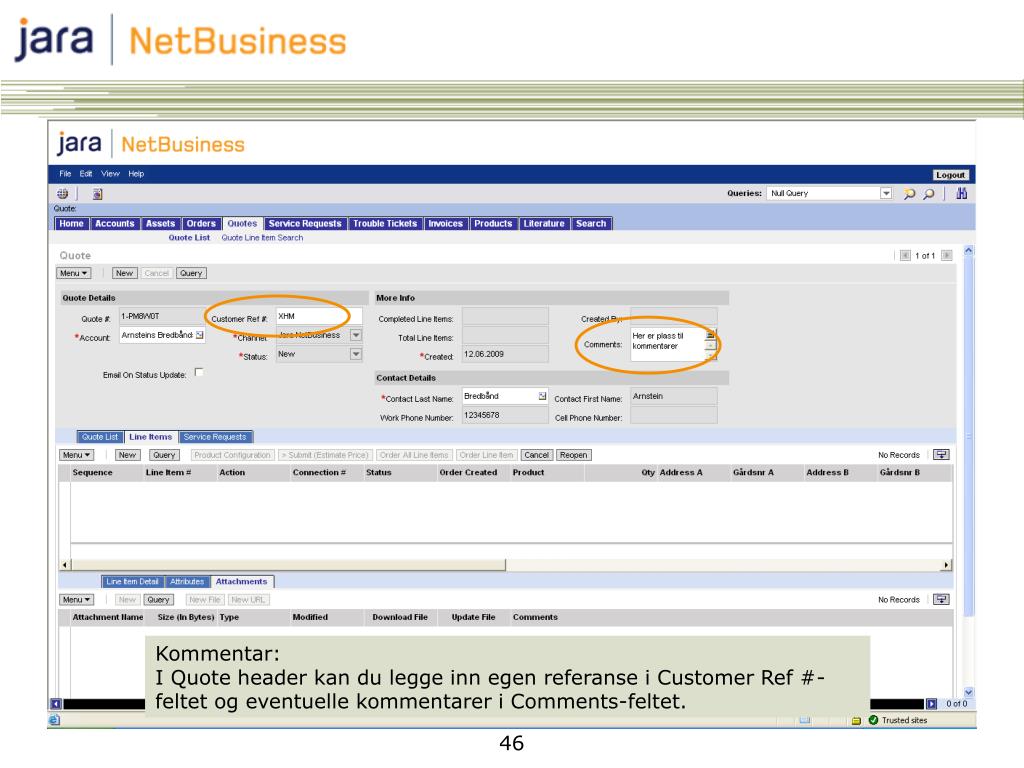Click the Customer Ref # field

point(319,316)
